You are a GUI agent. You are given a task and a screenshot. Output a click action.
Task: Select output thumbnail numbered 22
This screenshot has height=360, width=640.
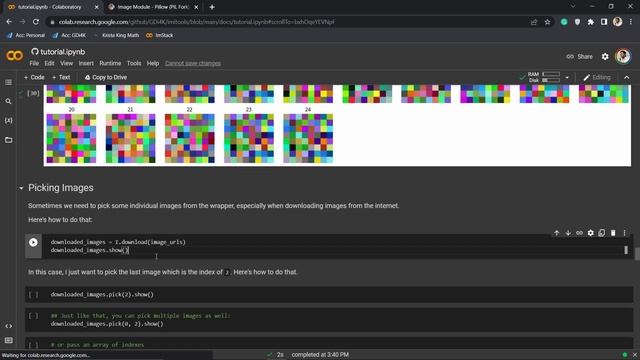pyautogui.click(x=190, y=138)
